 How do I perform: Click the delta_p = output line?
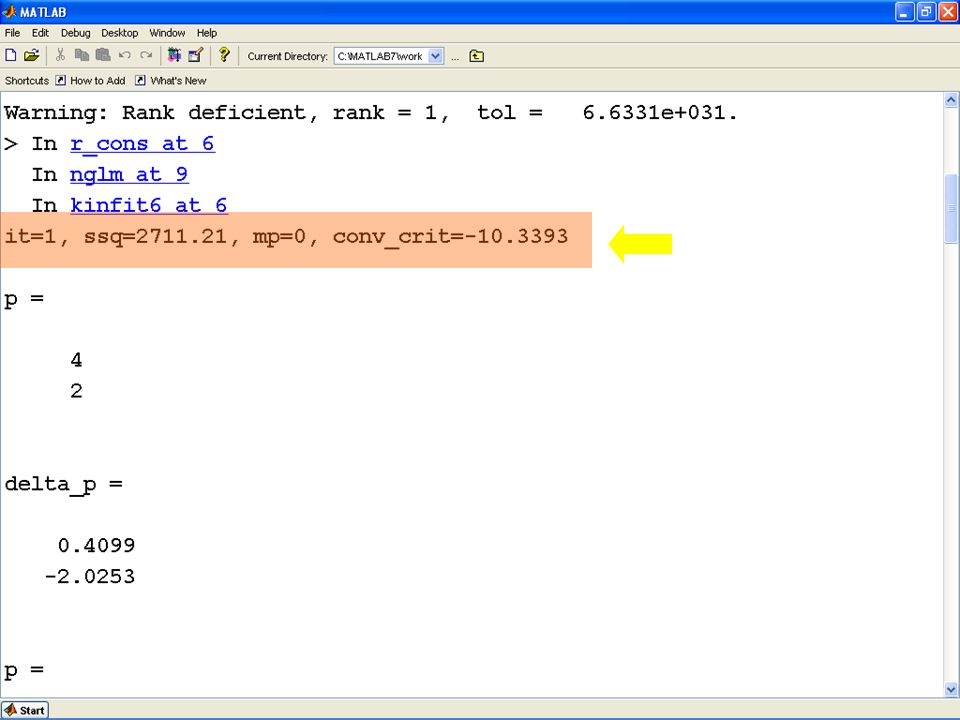(x=63, y=485)
